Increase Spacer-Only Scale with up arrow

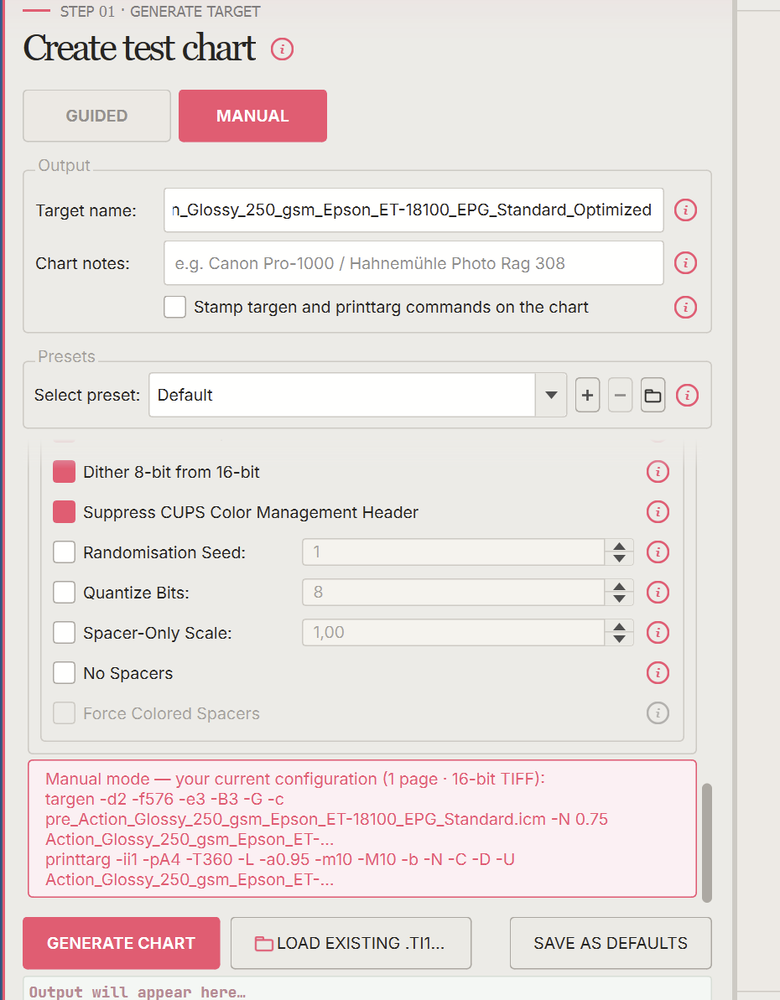[x=619, y=627]
